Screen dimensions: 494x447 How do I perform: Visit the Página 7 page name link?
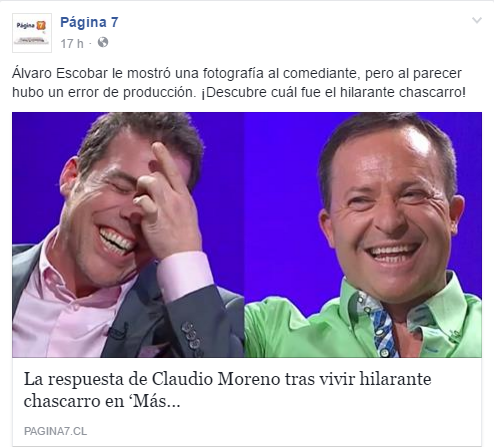click(x=89, y=22)
